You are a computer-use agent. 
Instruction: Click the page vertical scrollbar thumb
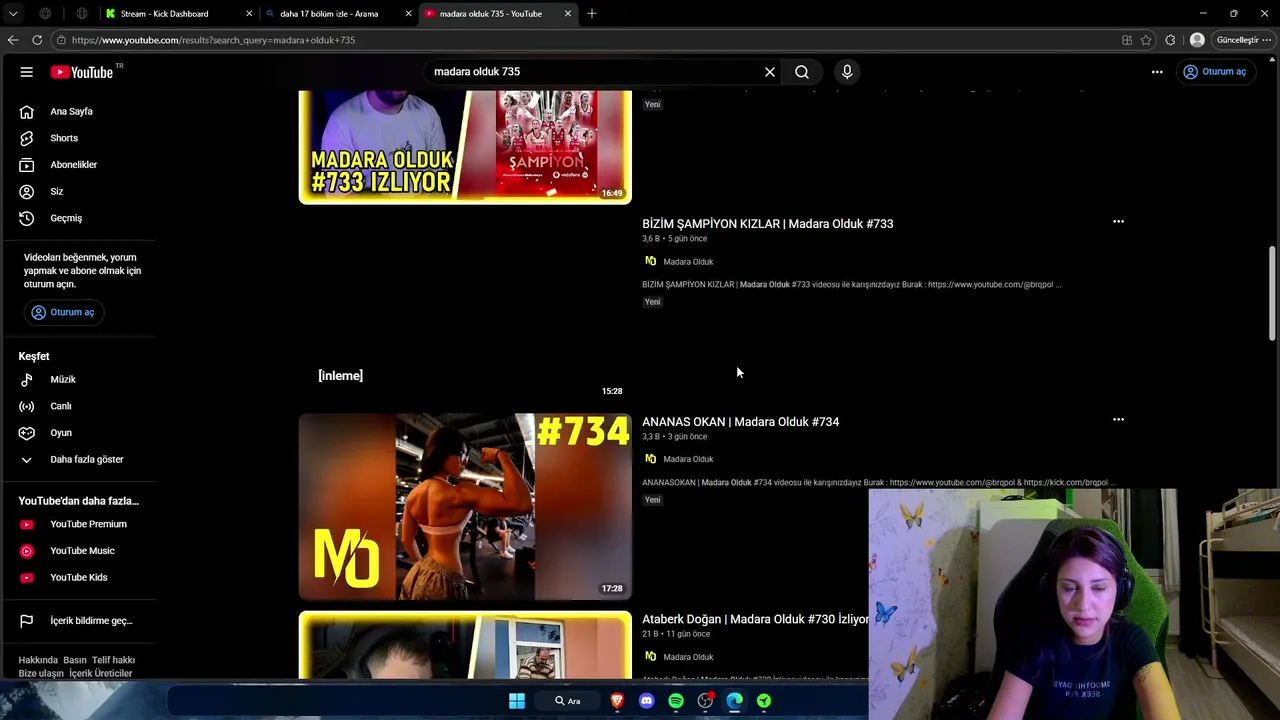coord(1272,293)
